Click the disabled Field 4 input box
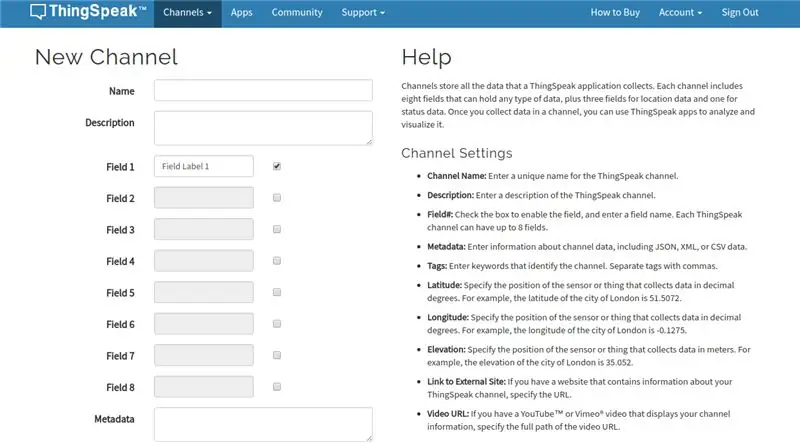The image size is (800, 443). coord(204,261)
